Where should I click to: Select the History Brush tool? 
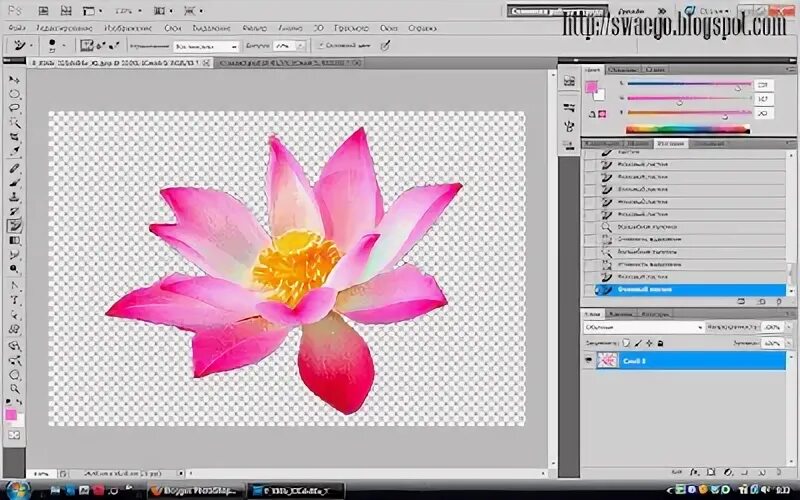[x=14, y=211]
